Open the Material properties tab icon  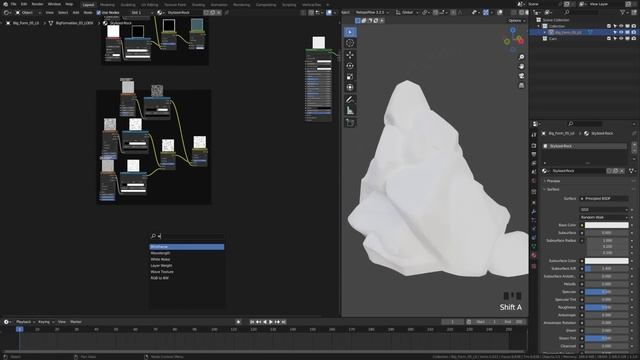click(534, 256)
